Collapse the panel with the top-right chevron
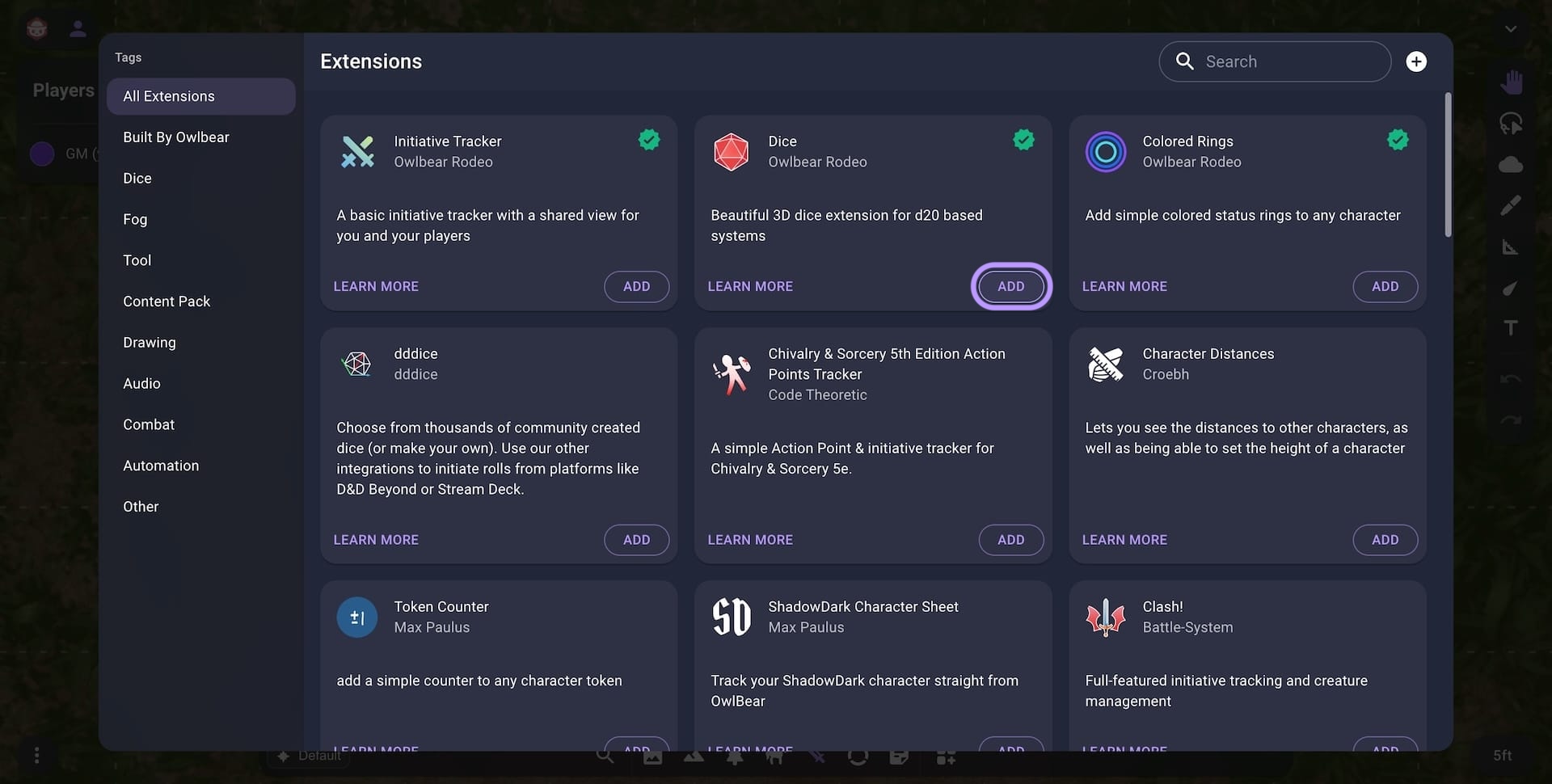The width and height of the screenshot is (1552, 784). point(1511,27)
